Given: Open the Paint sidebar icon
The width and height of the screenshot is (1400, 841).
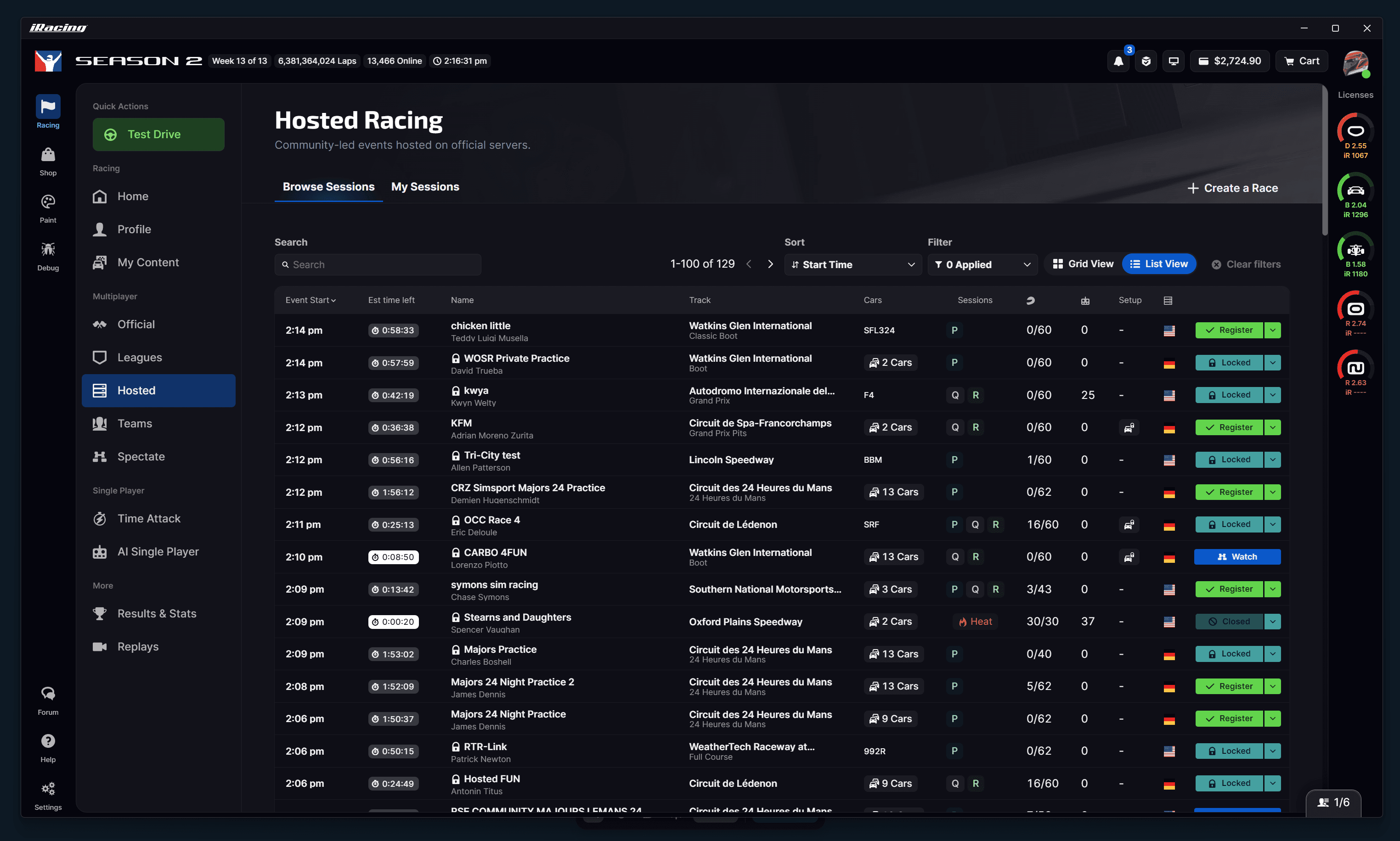Looking at the screenshot, I should coord(48,209).
